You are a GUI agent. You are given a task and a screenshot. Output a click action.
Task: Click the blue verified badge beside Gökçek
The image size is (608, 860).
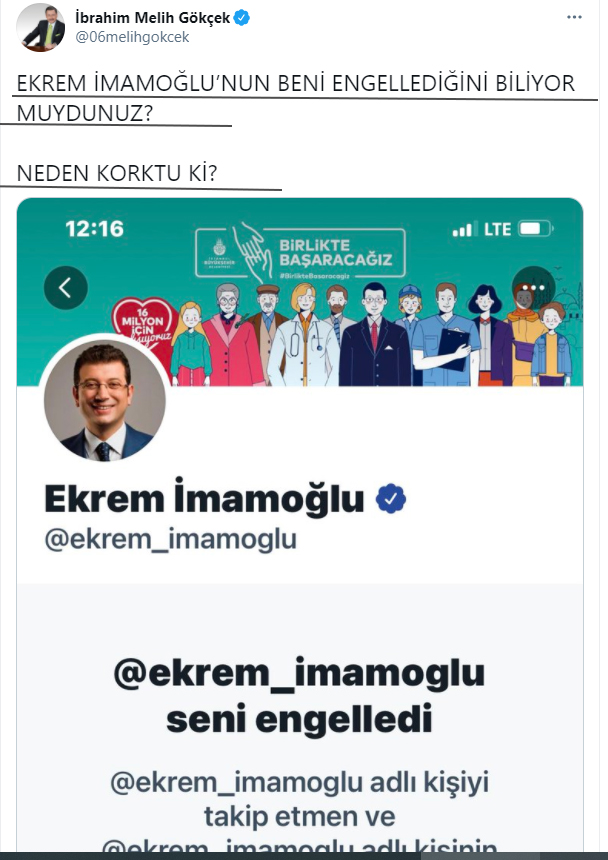(242, 18)
